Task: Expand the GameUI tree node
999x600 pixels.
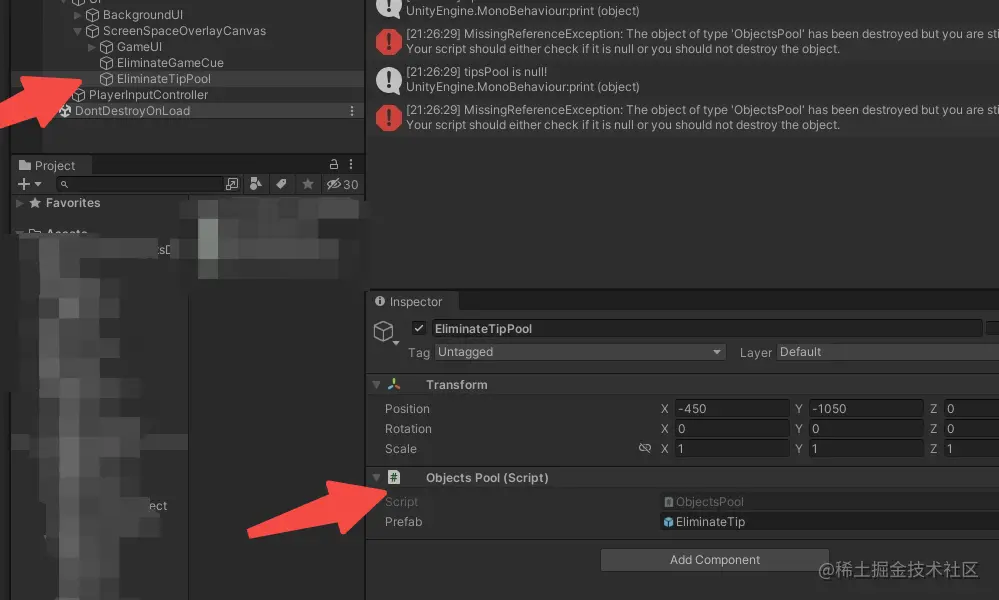Action: click(x=91, y=46)
